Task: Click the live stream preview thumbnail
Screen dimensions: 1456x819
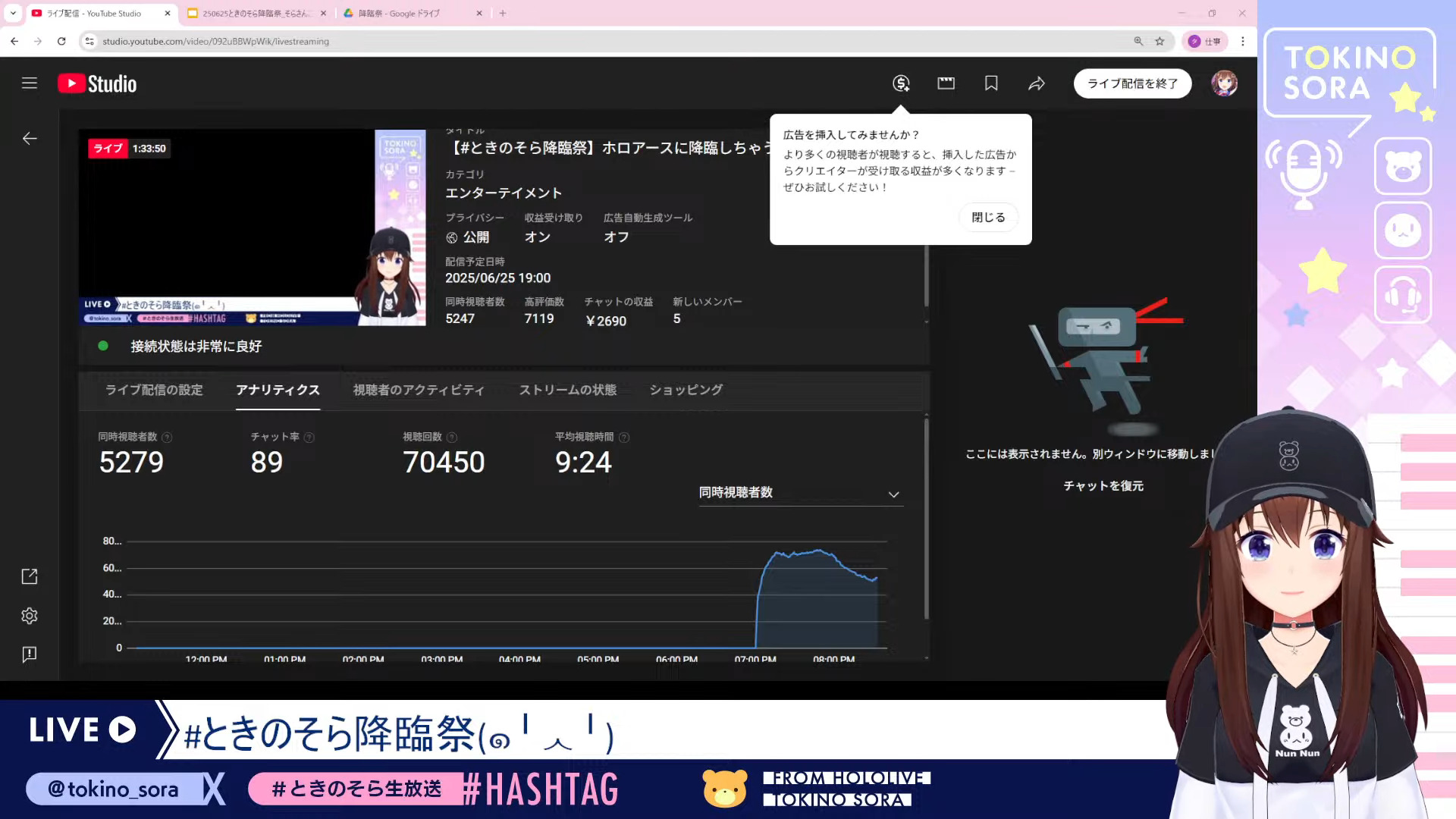Action: 253,227
